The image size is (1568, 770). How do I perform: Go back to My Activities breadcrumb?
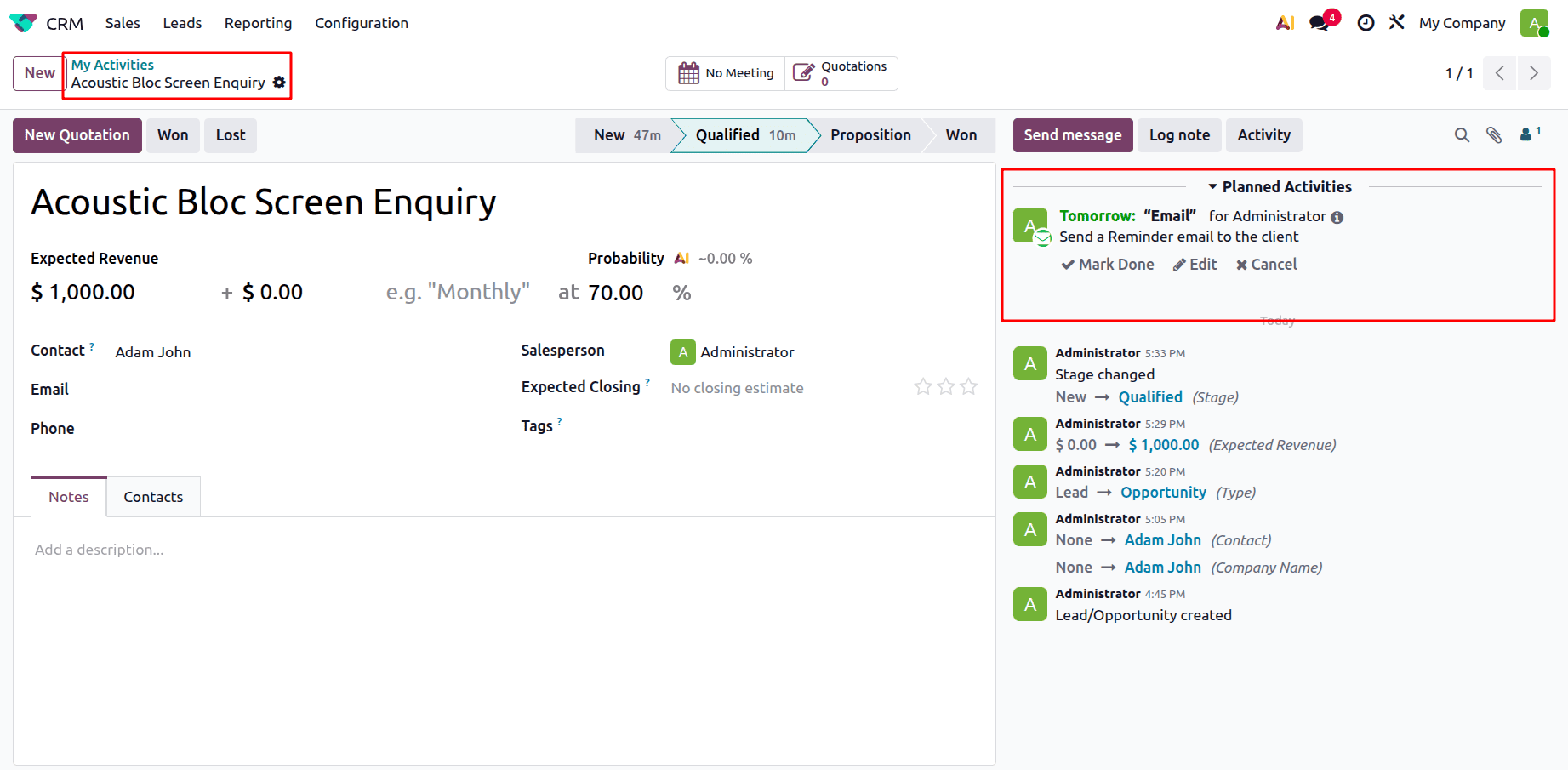coord(112,65)
